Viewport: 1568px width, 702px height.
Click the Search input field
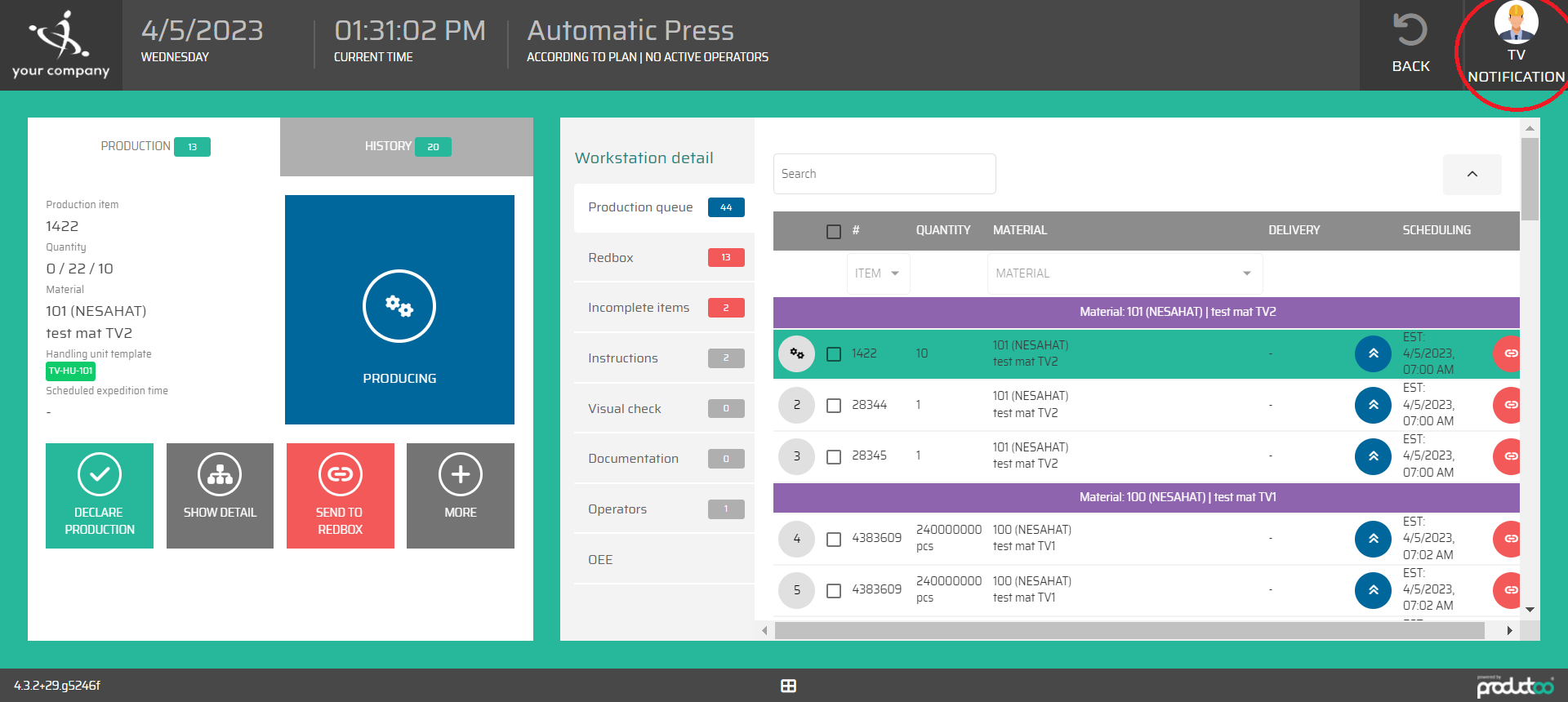[884, 174]
